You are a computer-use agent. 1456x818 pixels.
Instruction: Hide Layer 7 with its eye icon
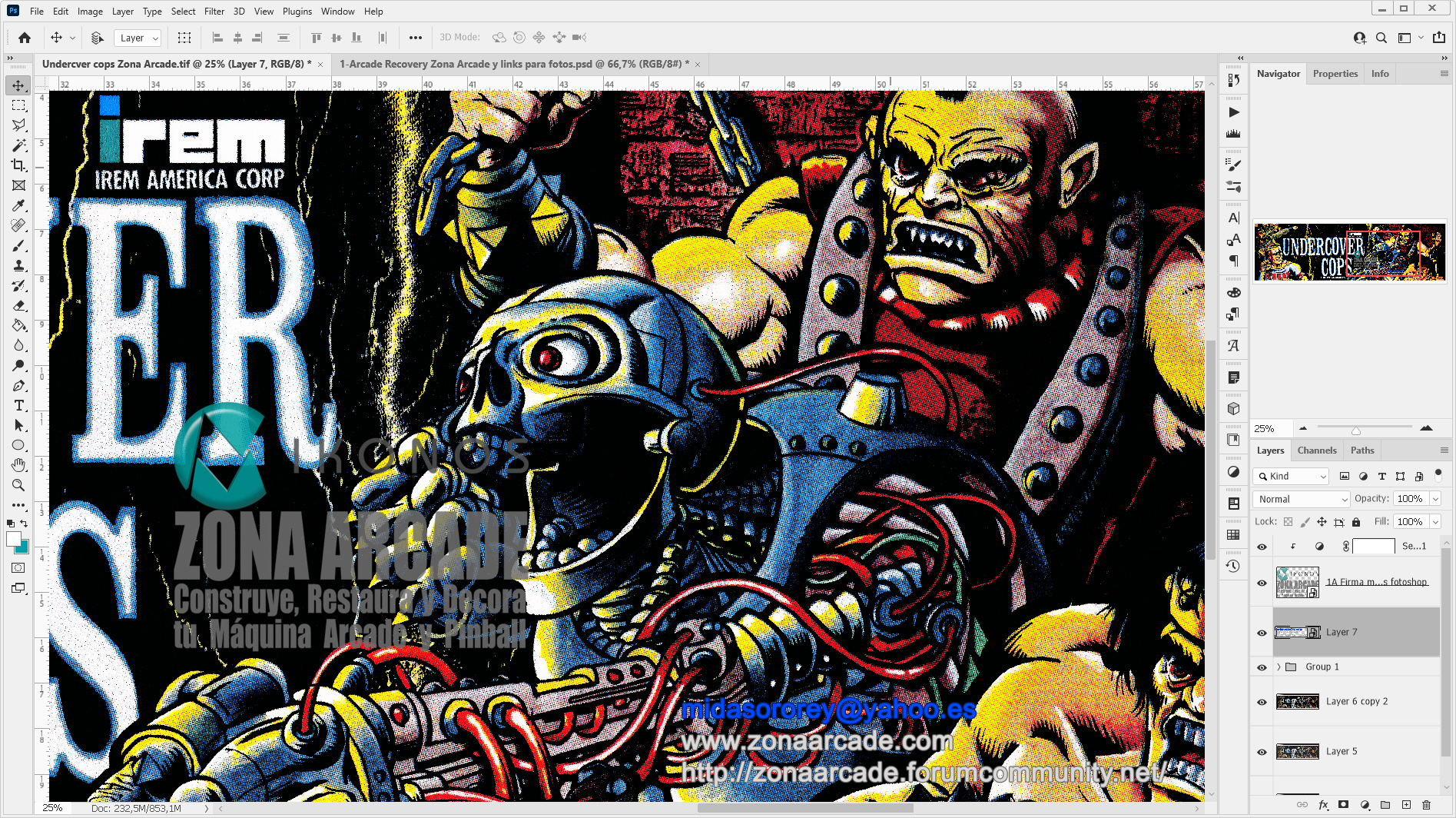coord(1262,633)
